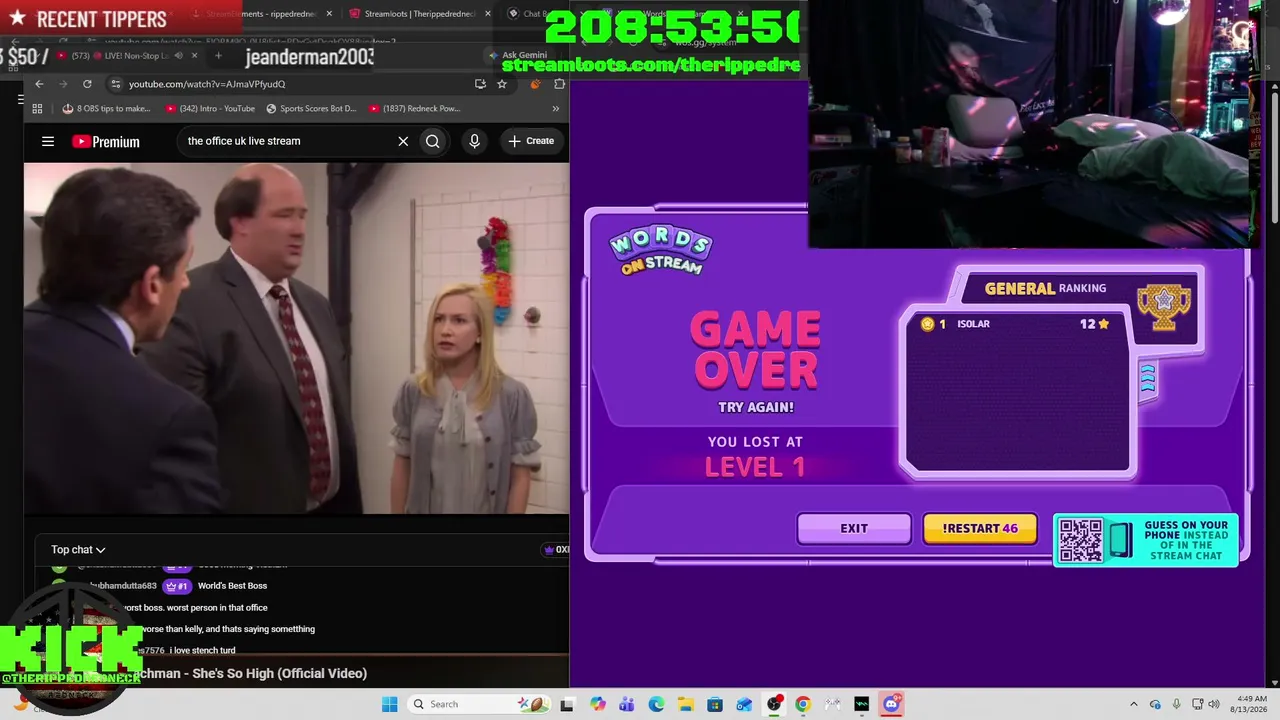The height and width of the screenshot is (720, 1280).
Task: Open '(1837) Redneck Pow...' bookmark
Action: pos(414,108)
